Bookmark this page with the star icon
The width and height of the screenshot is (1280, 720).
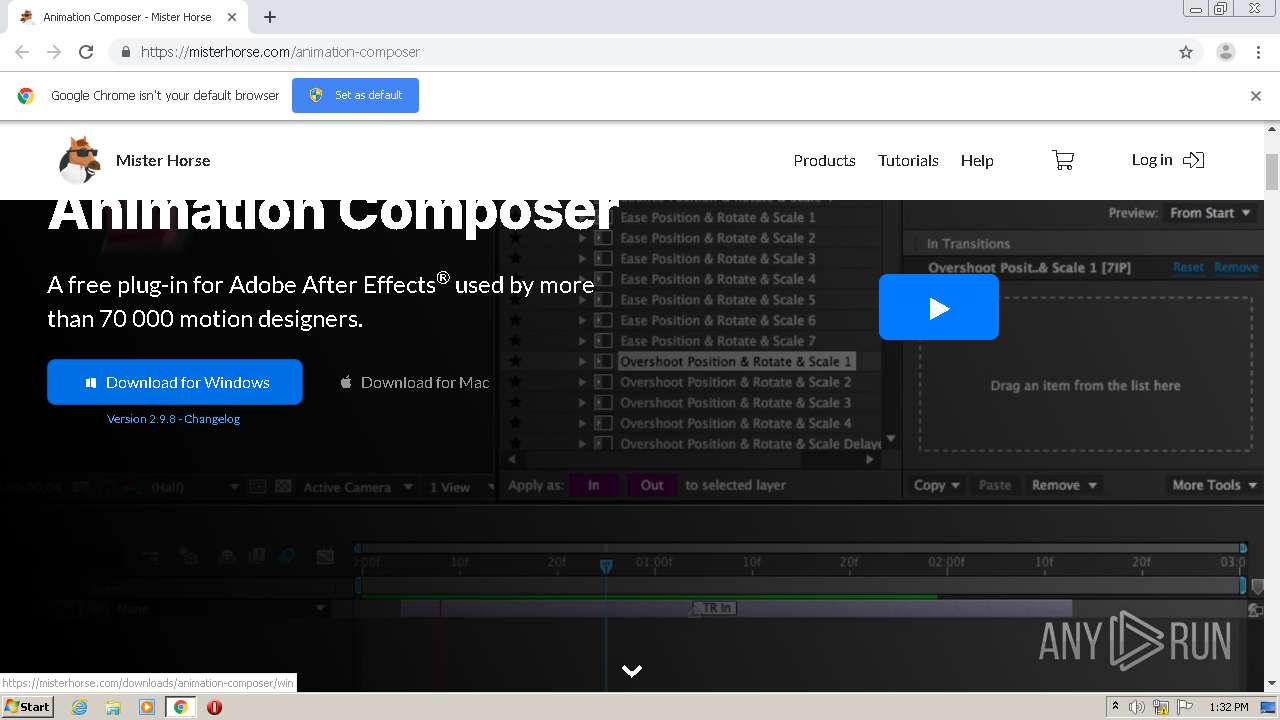pyautogui.click(x=1186, y=52)
